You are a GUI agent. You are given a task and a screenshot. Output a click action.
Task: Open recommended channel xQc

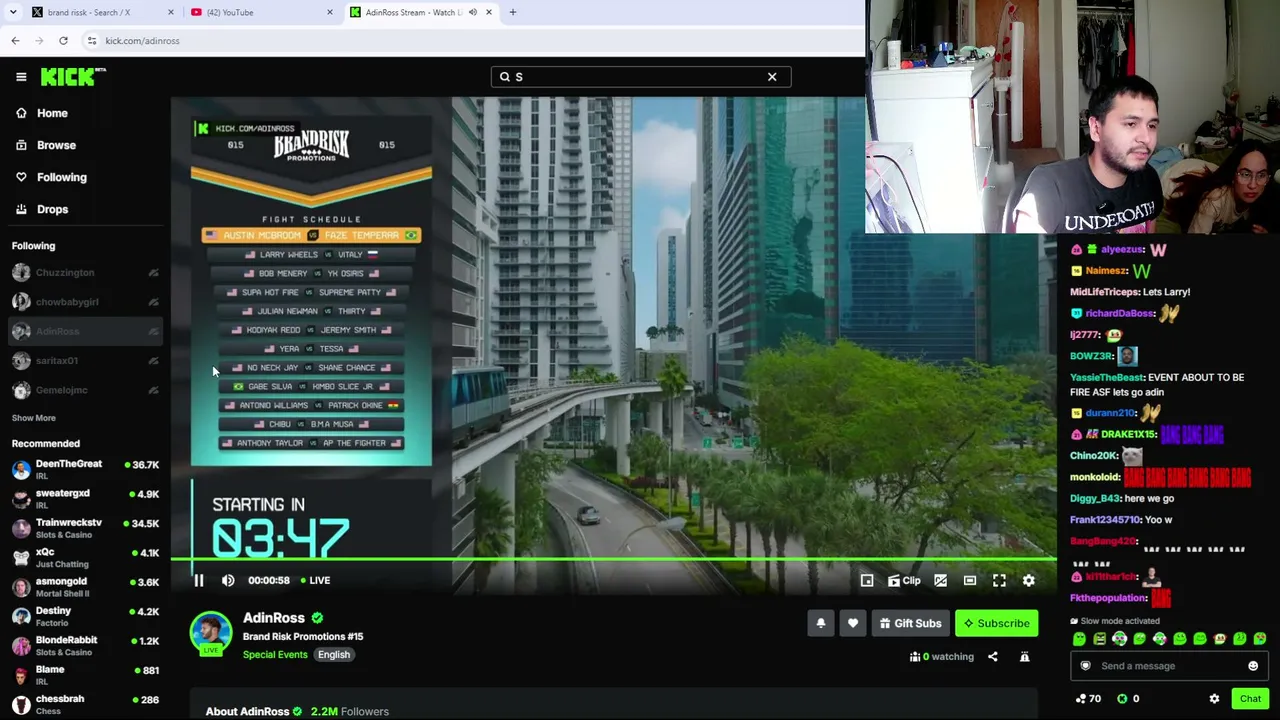click(85, 557)
